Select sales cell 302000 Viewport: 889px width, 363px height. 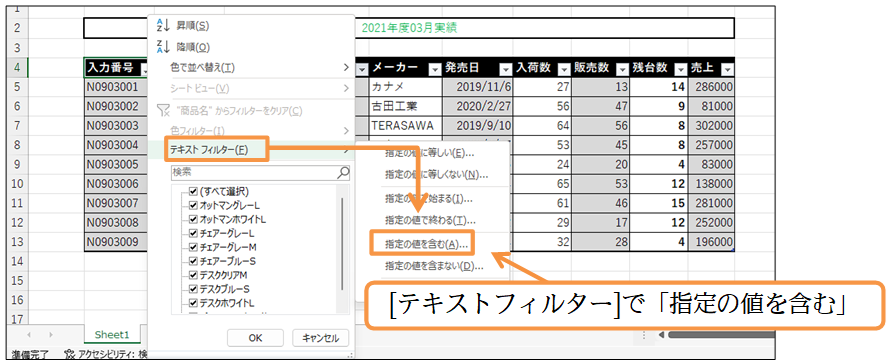711,125
